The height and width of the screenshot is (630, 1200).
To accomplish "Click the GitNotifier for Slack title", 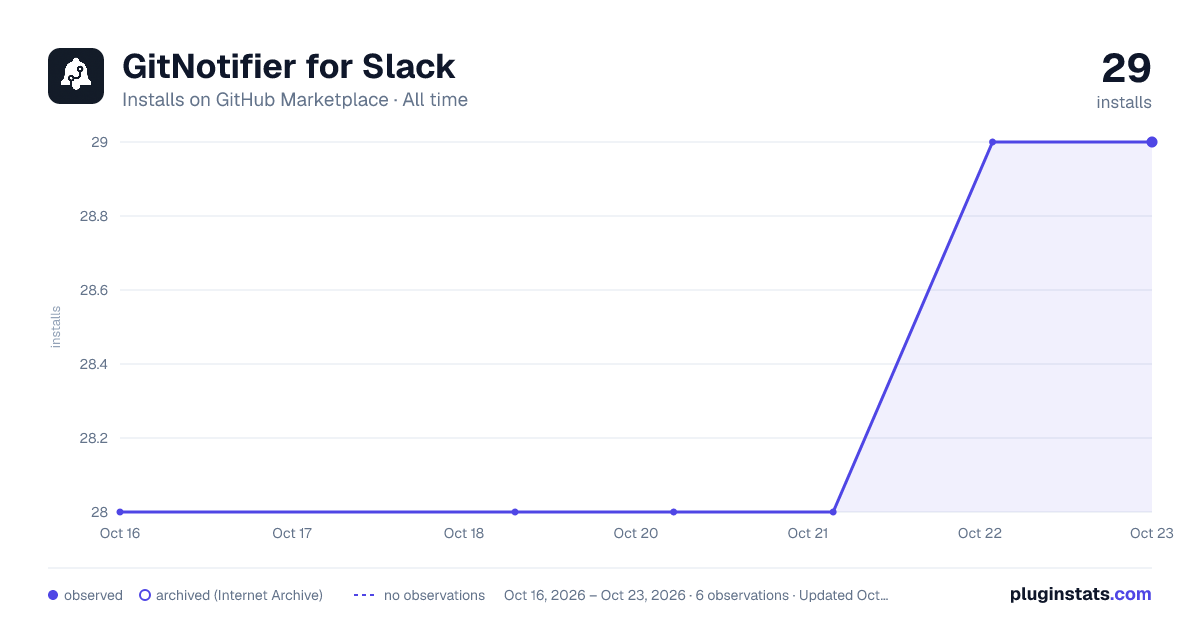I will tap(289, 67).
